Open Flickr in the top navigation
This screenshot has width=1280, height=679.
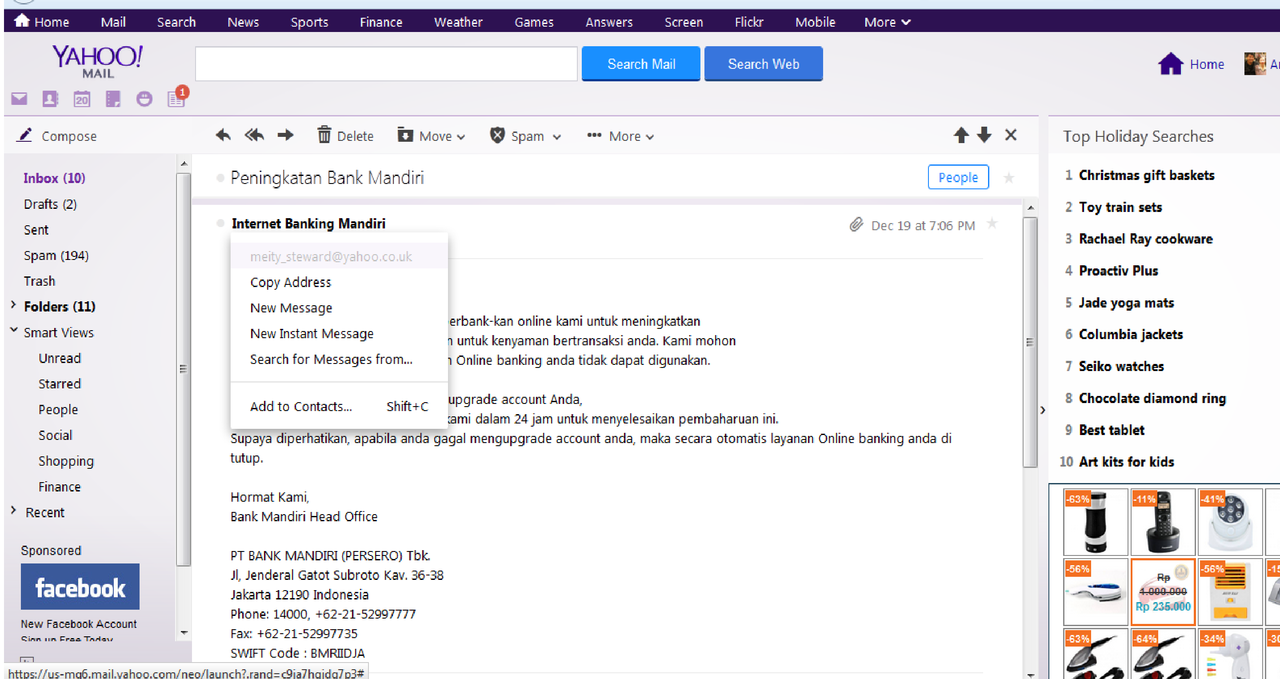coord(749,22)
